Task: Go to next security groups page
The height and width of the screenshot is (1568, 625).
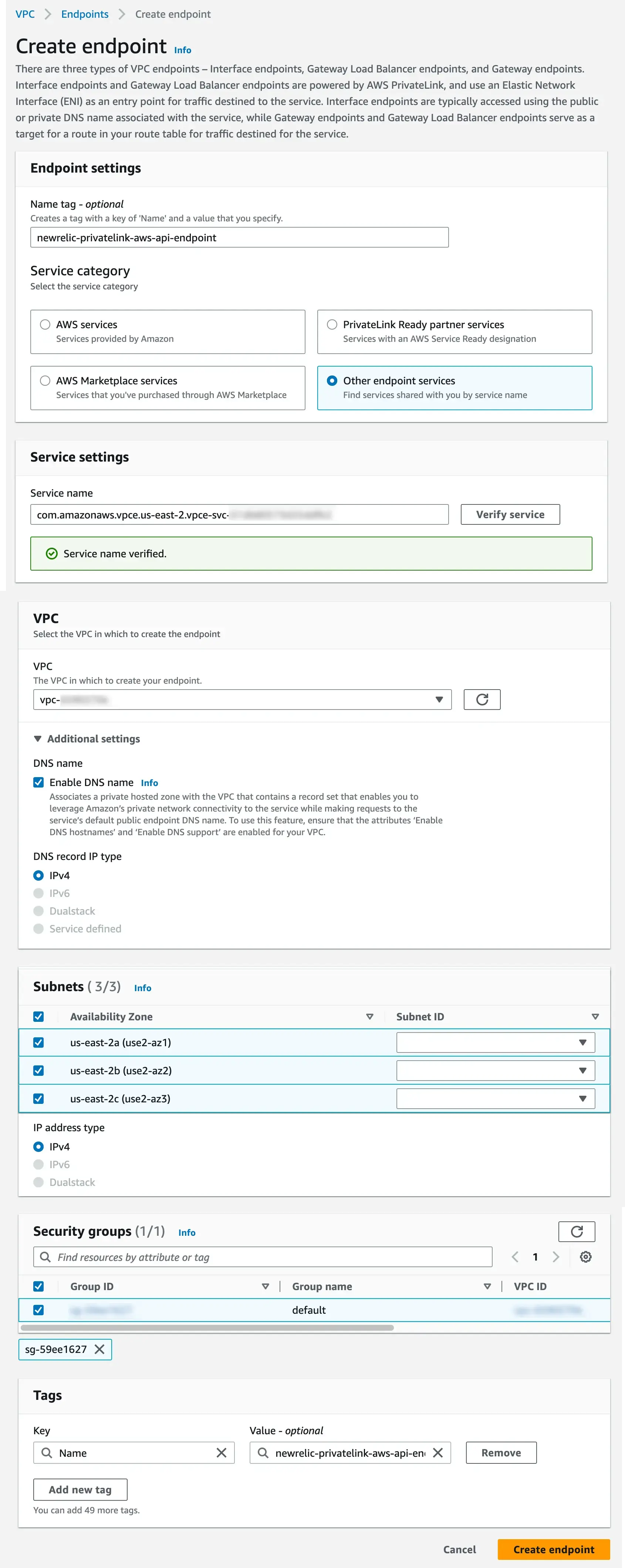Action: pos(555,1257)
